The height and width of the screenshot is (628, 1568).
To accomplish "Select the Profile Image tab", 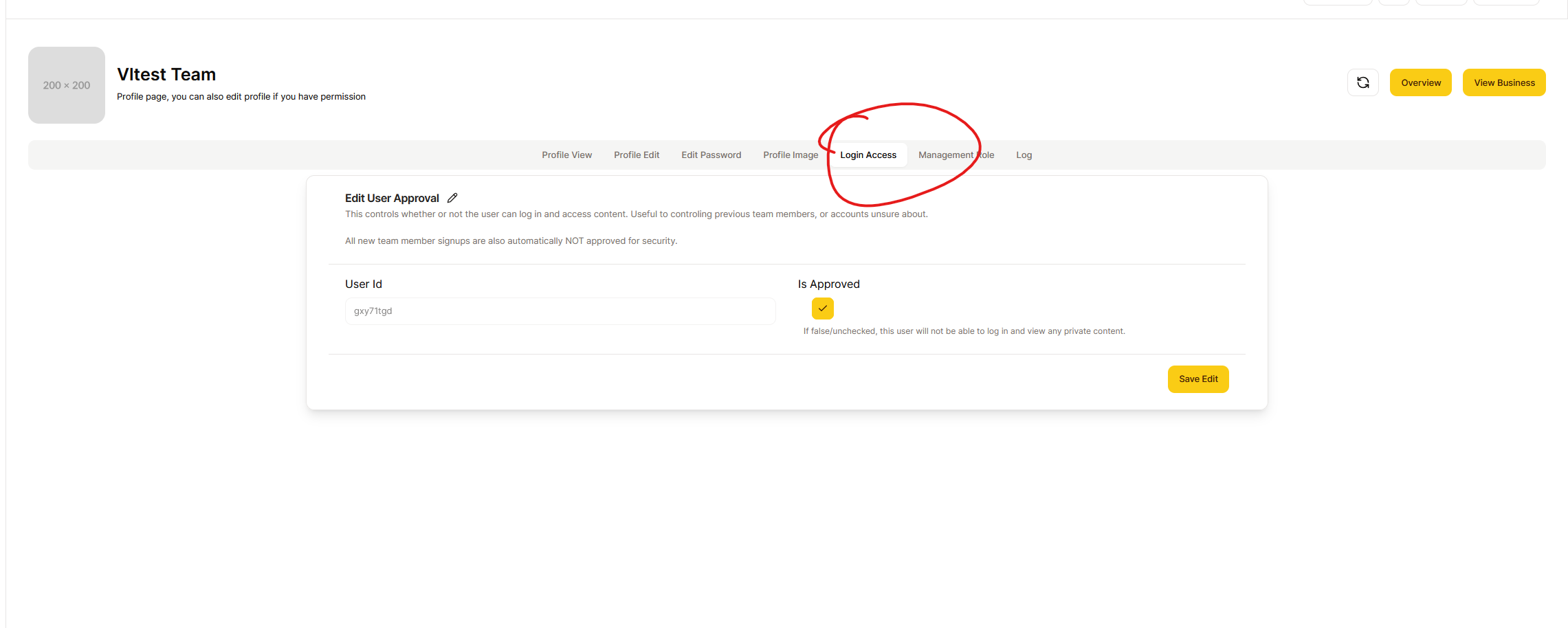I will pyautogui.click(x=791, y=155).
